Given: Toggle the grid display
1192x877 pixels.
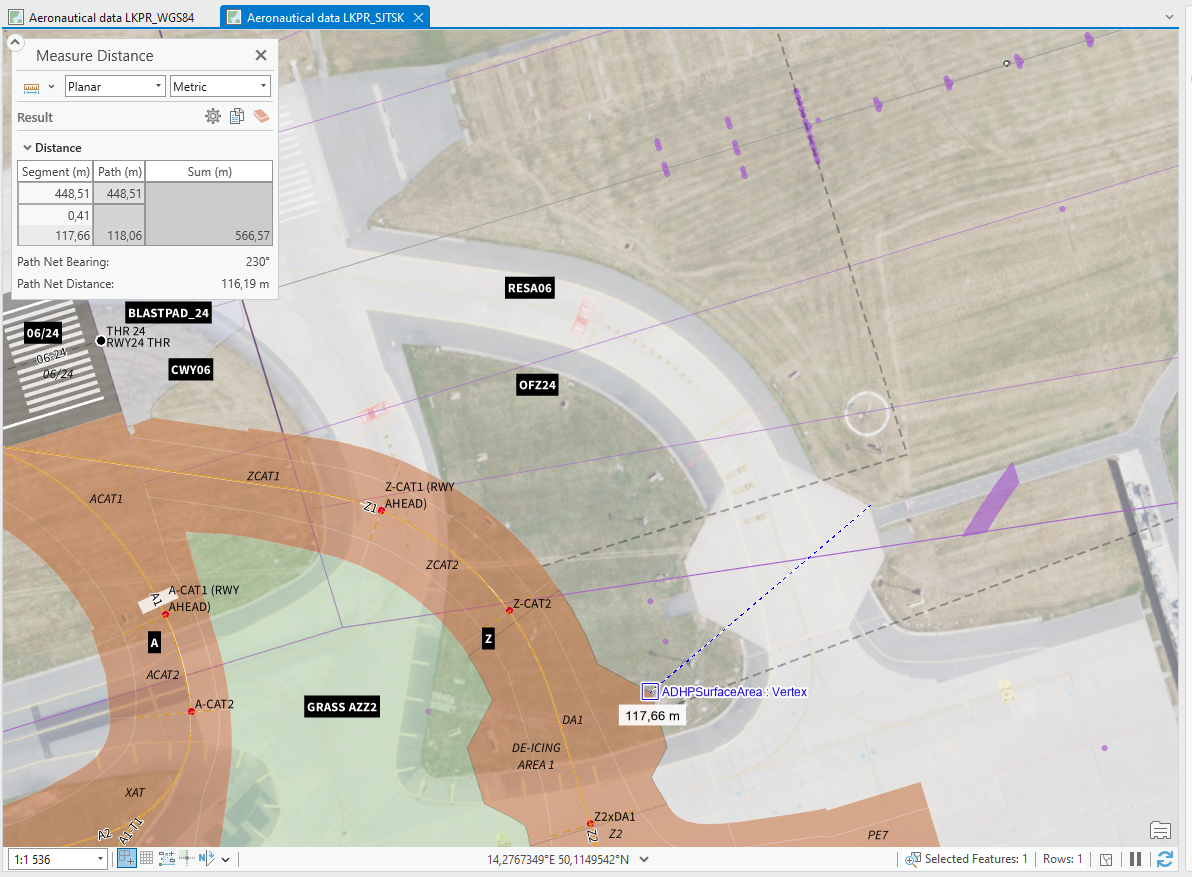Looking at the screenshot, I should coord(147,859).
